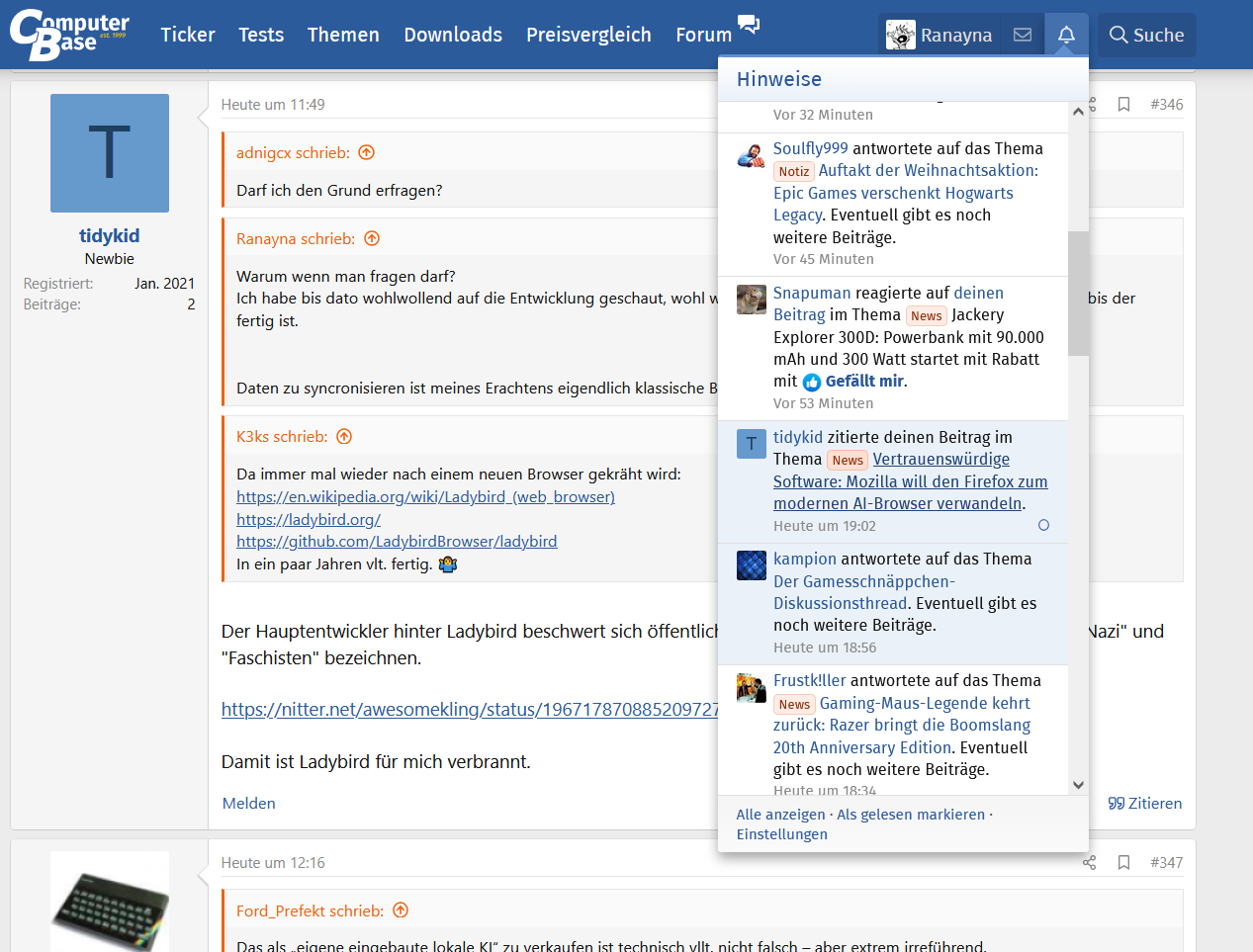The image size is (1253, 952).
Task: Open Preisvergleich in the navigation
Action: [588, 35]
